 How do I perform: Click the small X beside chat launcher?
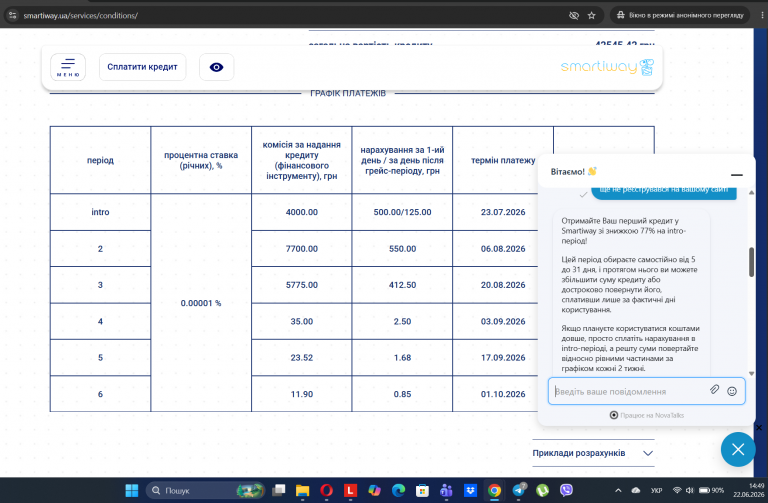[x=759, y=428]
